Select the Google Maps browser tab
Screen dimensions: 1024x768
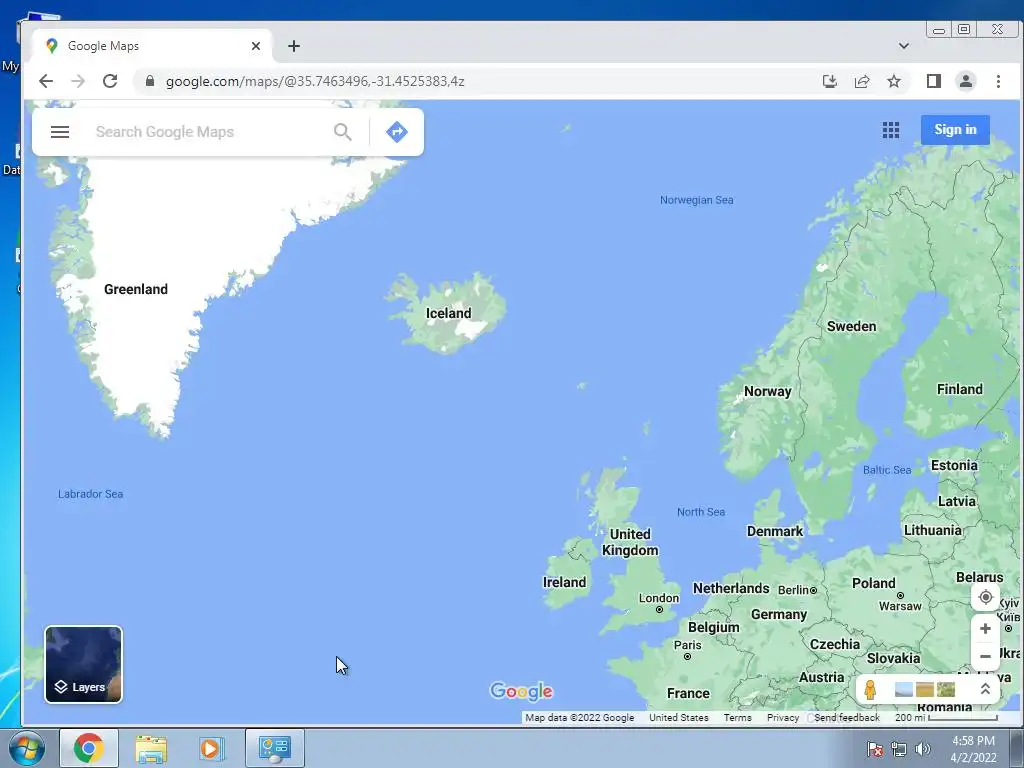click(150, 46)
